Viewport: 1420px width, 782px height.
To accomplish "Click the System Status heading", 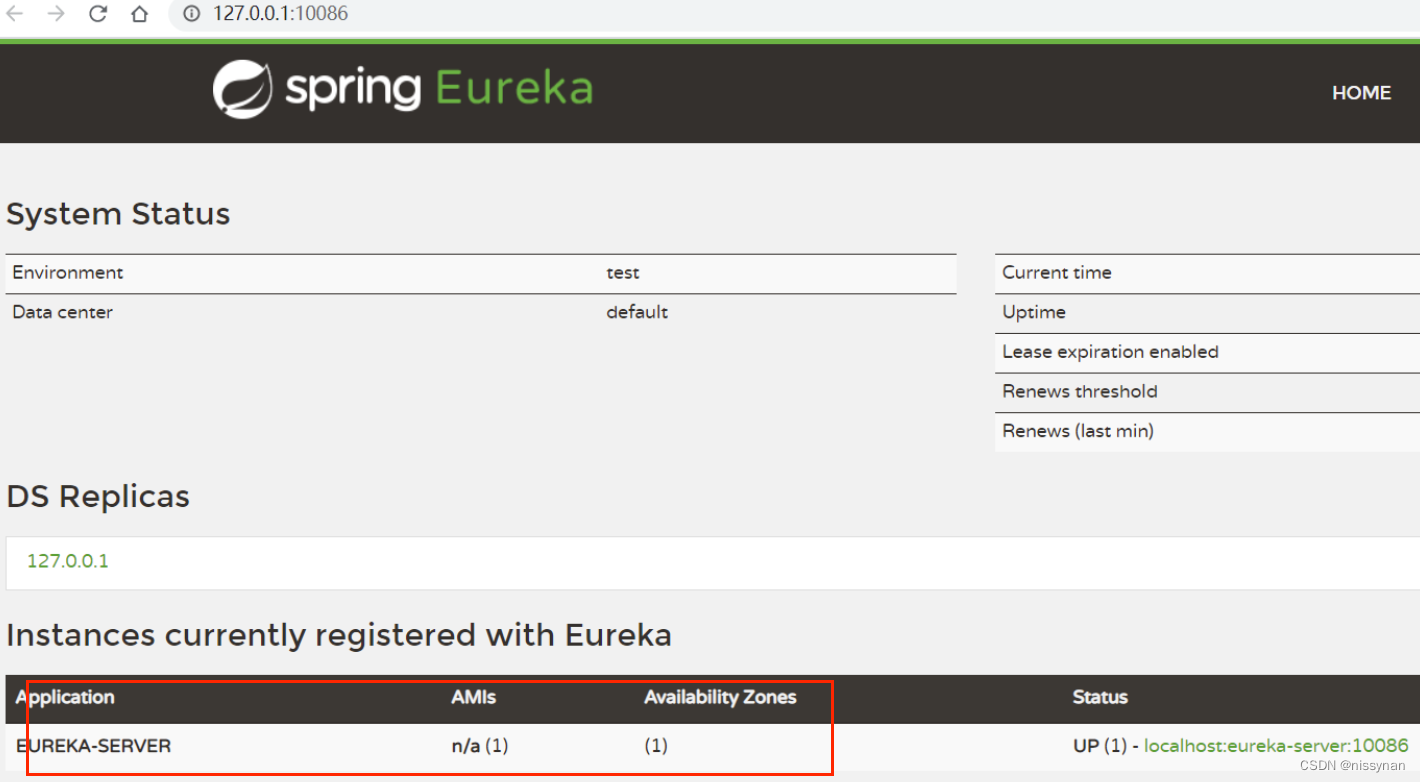I will 118,214.
